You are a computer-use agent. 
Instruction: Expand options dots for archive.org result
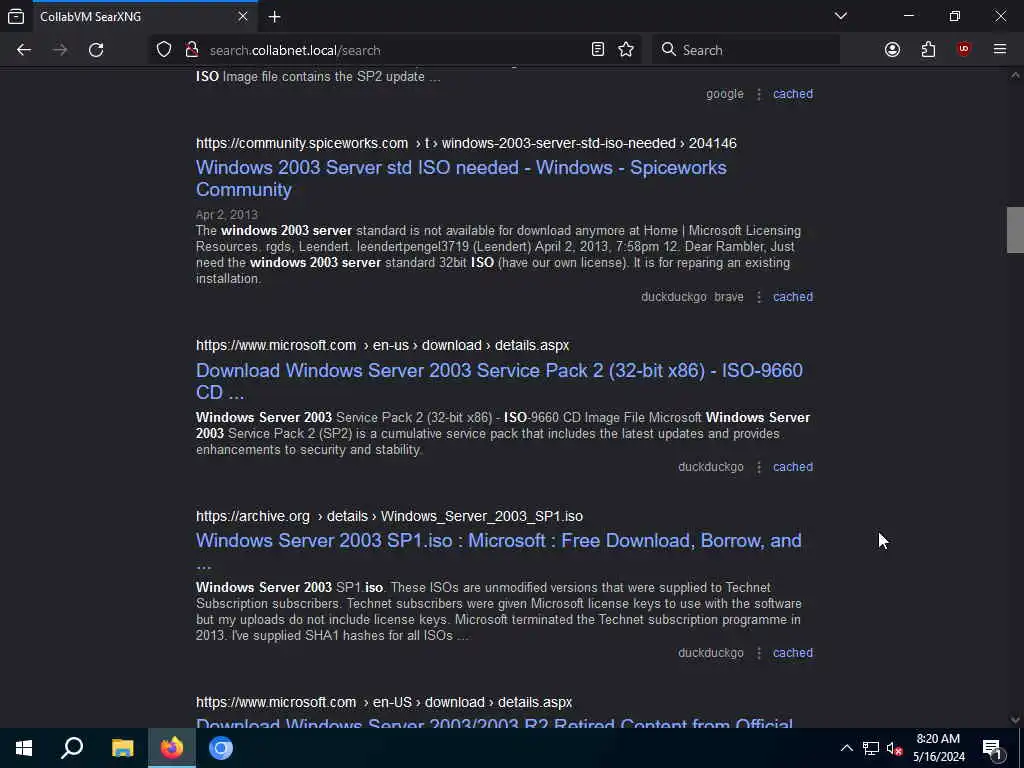(x=759, y=653)
